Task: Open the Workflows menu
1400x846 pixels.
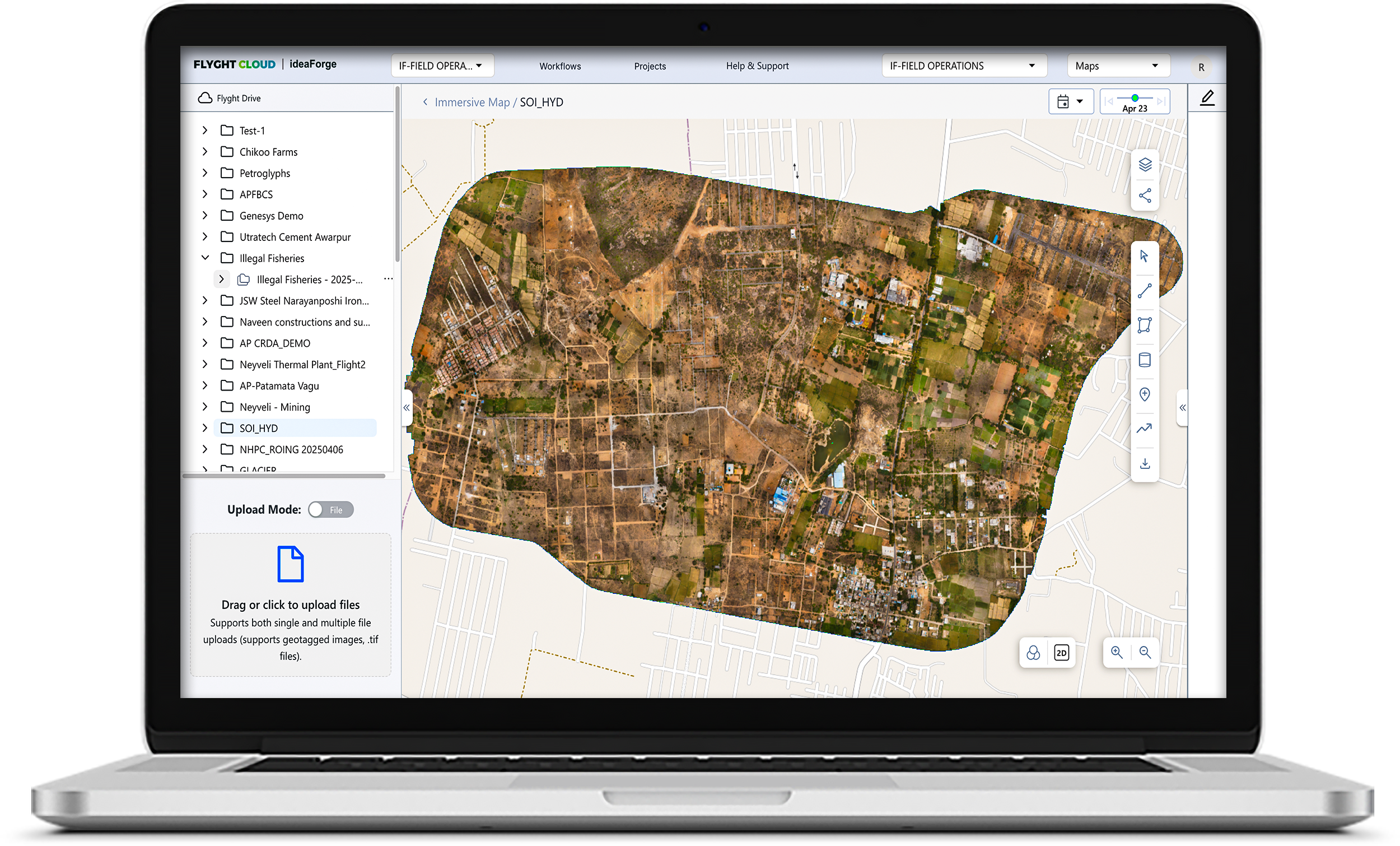Action: click(x=559, y=66)
